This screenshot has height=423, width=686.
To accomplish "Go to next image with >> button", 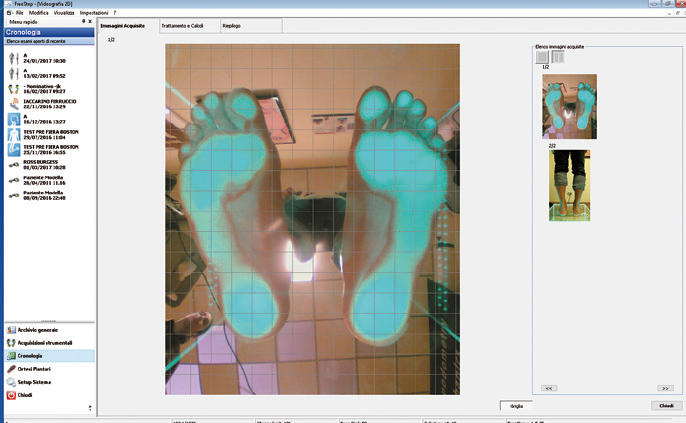I will (x=665, y=387).
